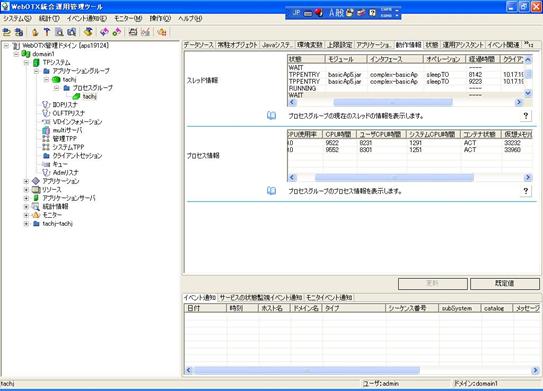Click the rightmost orange toolbar icon
This screenshot has height=391, width=543.
[x=162, y=32]
